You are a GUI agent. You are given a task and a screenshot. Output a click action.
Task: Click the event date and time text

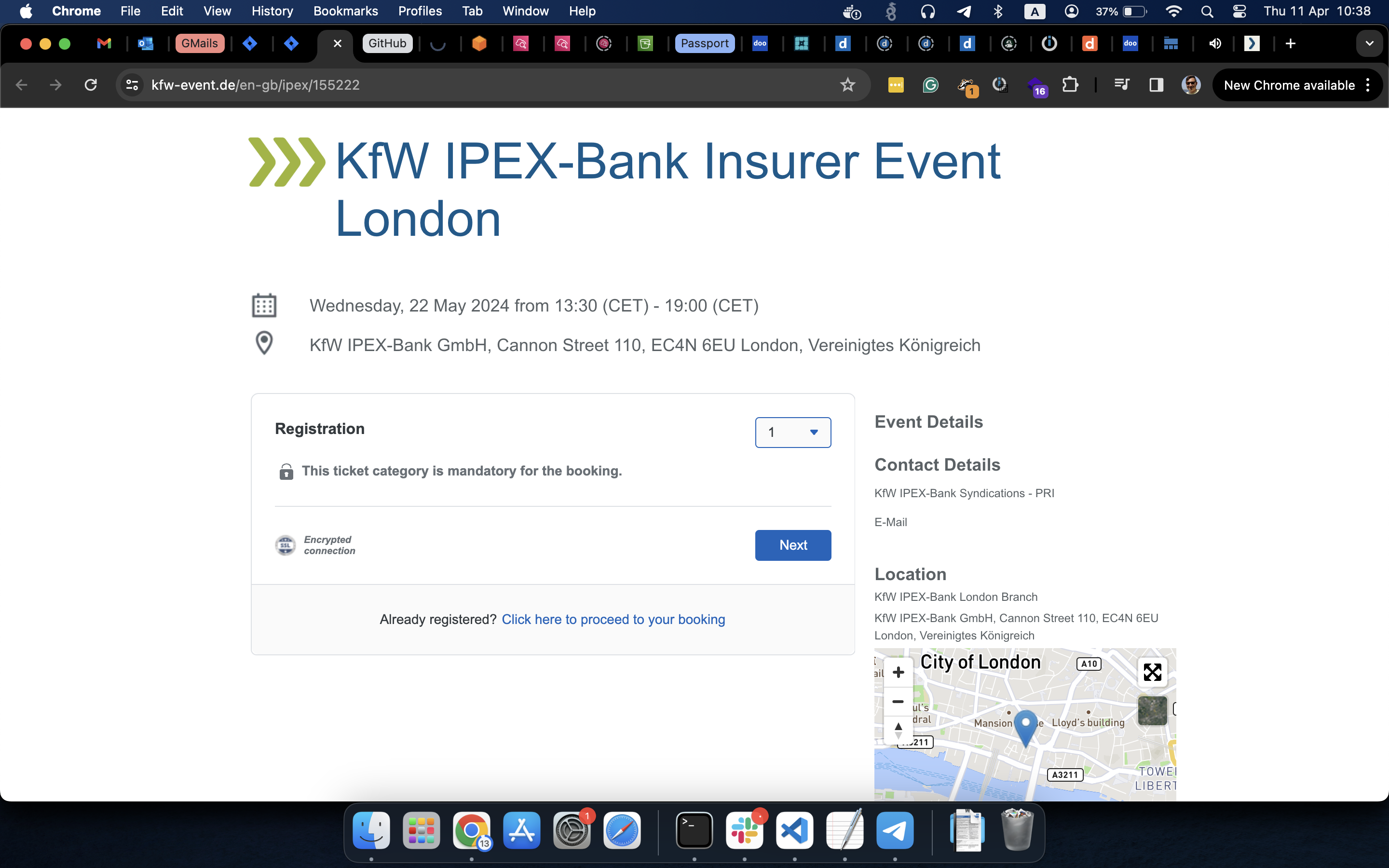click(x=534, y=305)
